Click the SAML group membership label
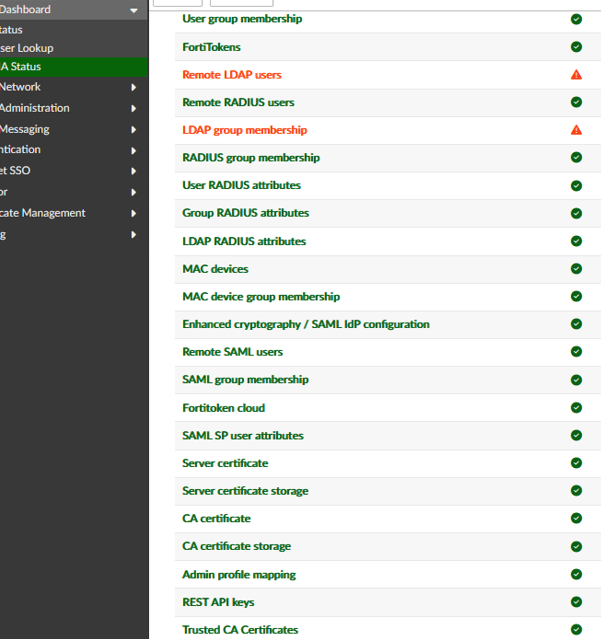The width and height of the screenshot is (601, 639). [245, 380]
